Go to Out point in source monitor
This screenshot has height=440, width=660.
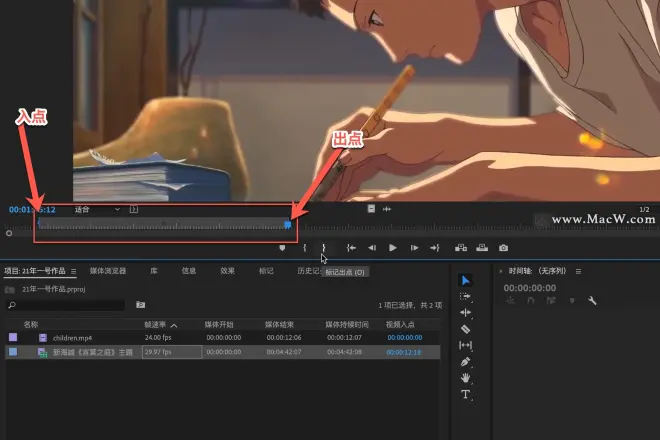coord(435,248)
